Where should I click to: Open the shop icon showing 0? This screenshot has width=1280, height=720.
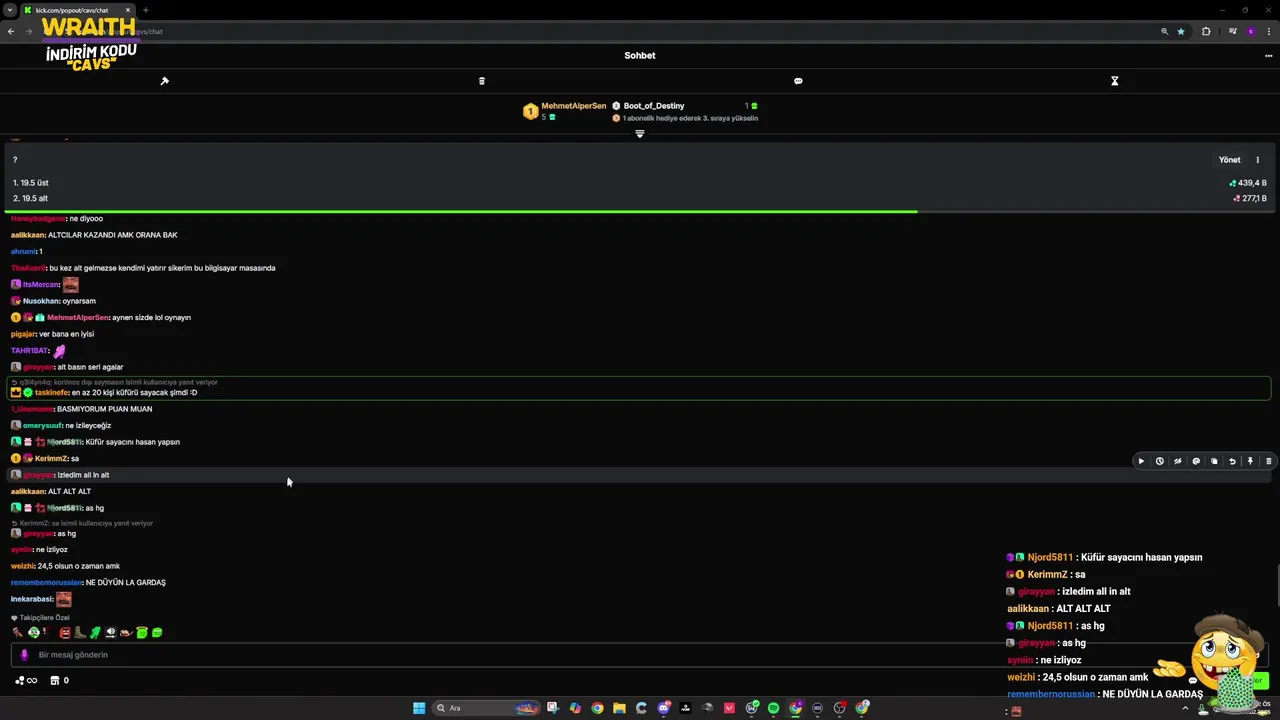click(60, 681)
